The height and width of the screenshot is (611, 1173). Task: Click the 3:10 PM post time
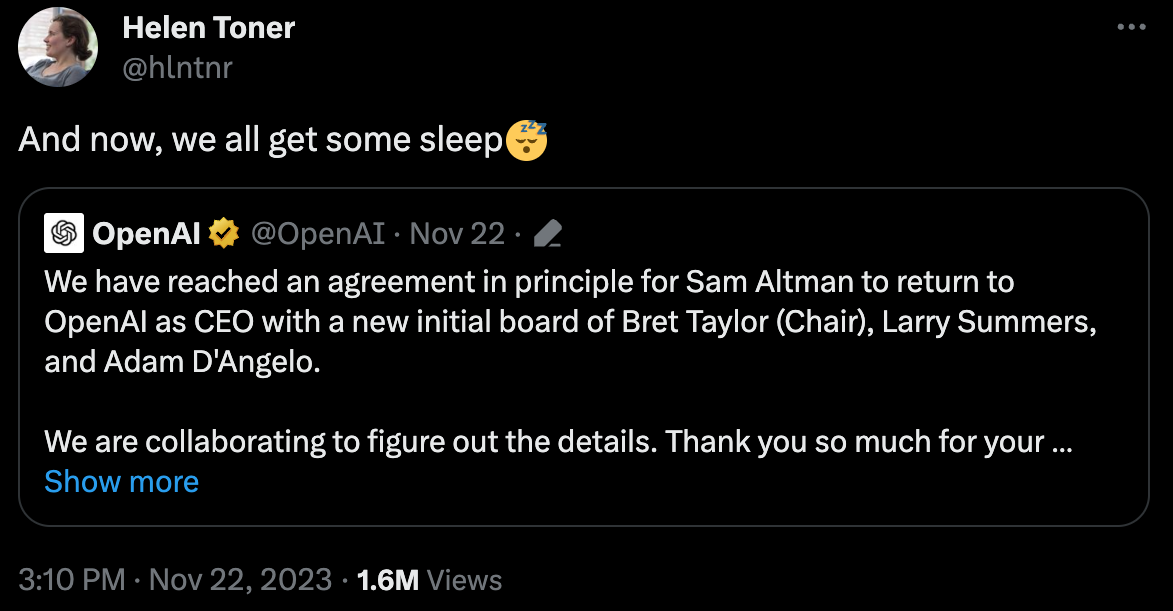pyautogui.click(x=72, y=580)
